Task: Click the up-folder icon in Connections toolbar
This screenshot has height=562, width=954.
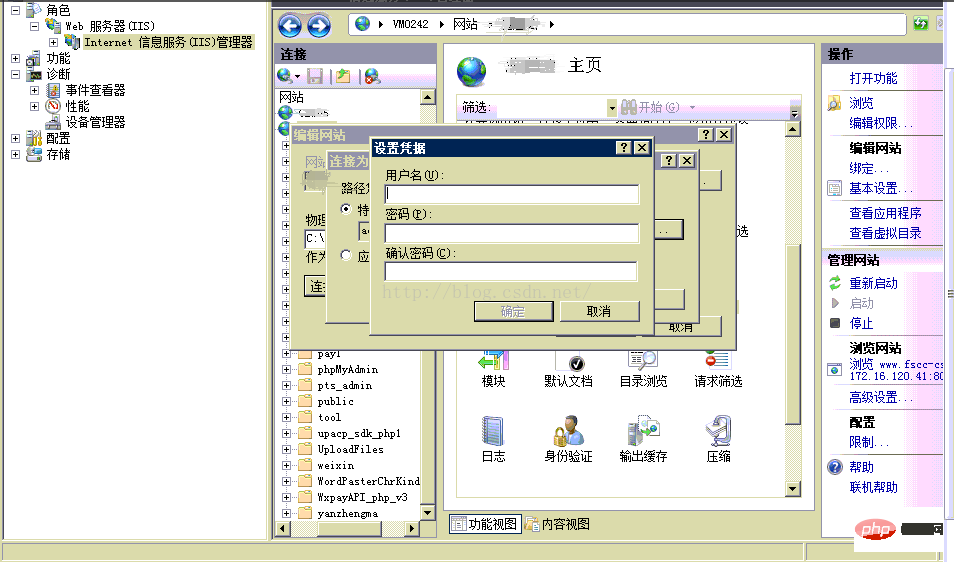Action: (343, 76)
